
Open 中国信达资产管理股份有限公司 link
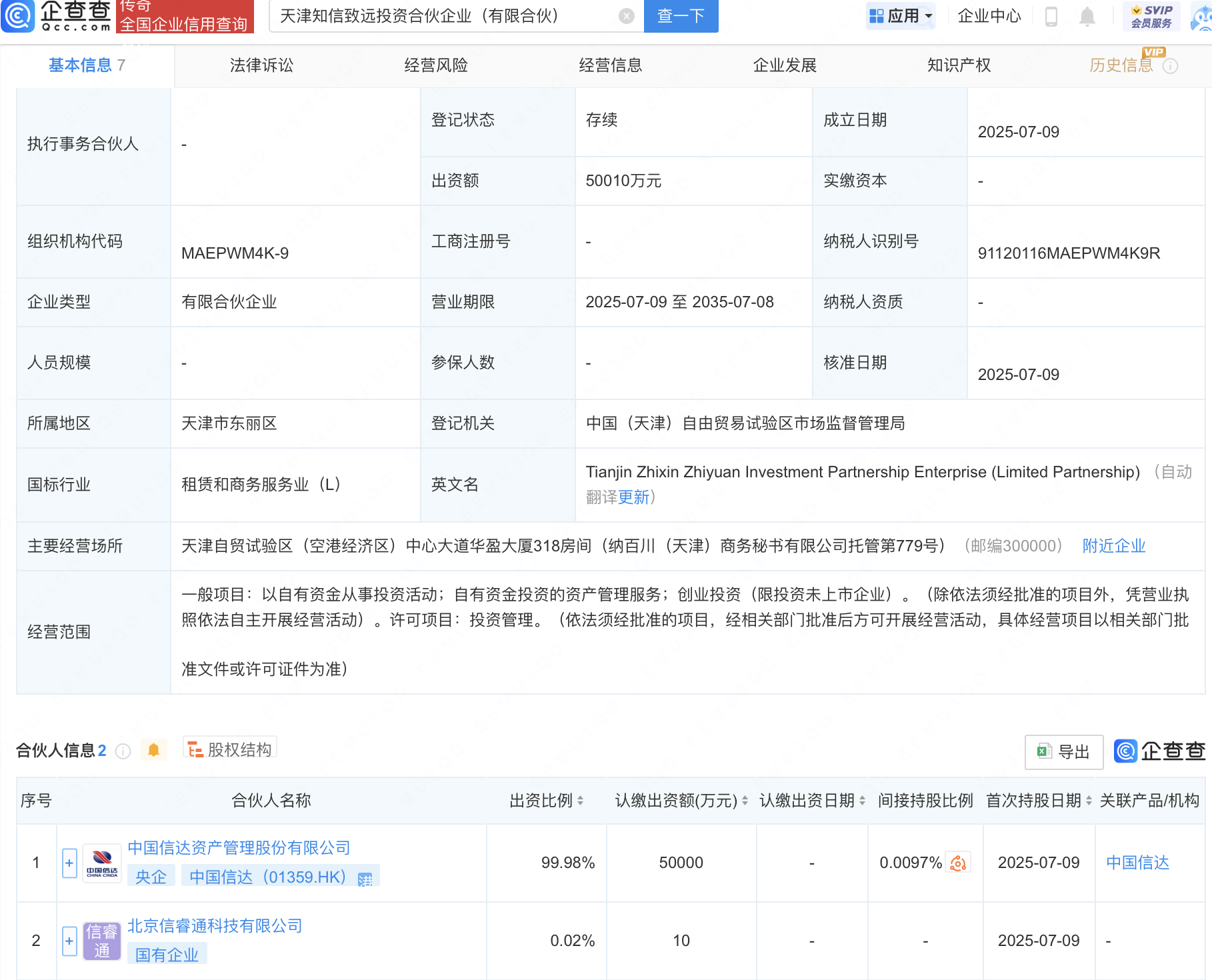[239, 848]
